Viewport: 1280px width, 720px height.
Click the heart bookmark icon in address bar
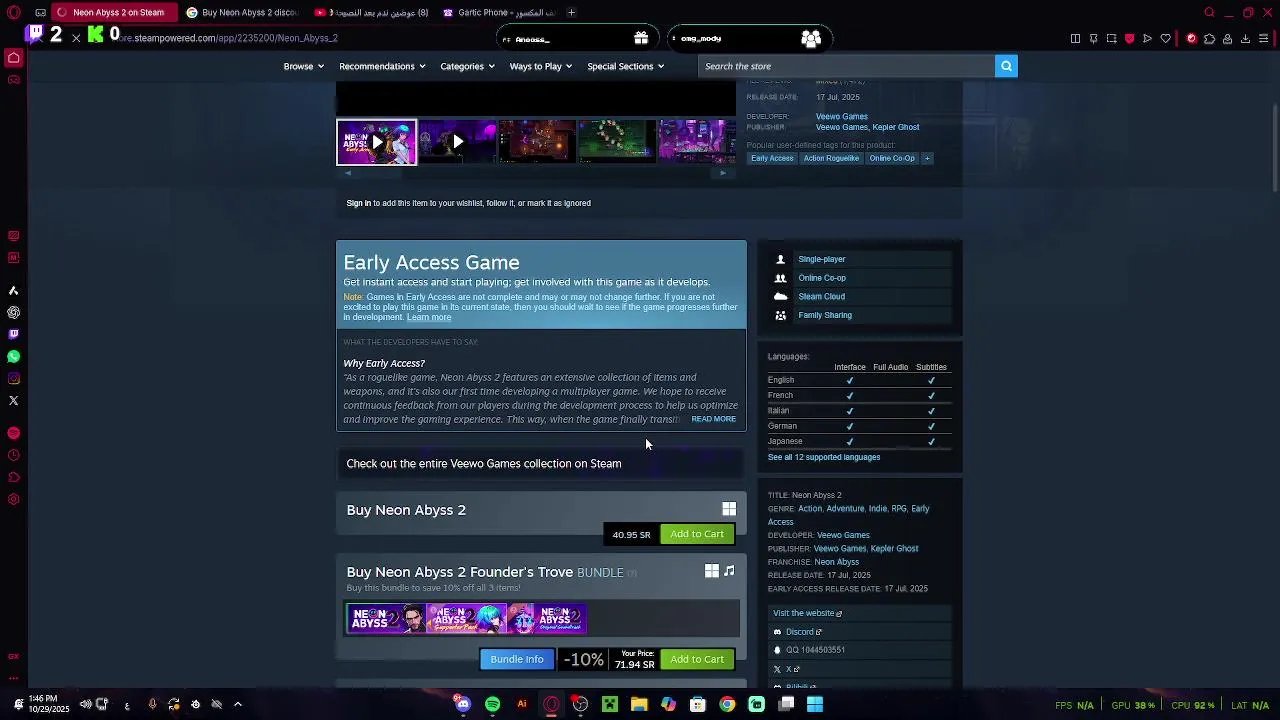(x=1165, y=38)
